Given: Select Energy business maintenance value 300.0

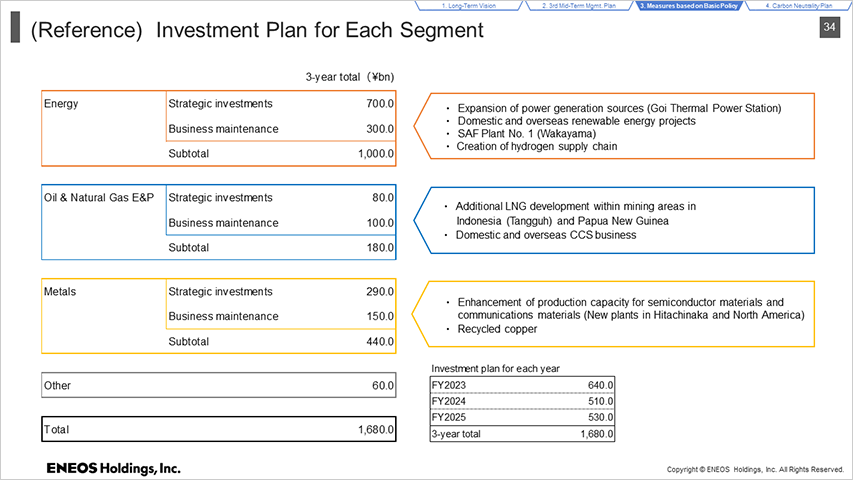Looking at the screenshot, I should point(380,129).
